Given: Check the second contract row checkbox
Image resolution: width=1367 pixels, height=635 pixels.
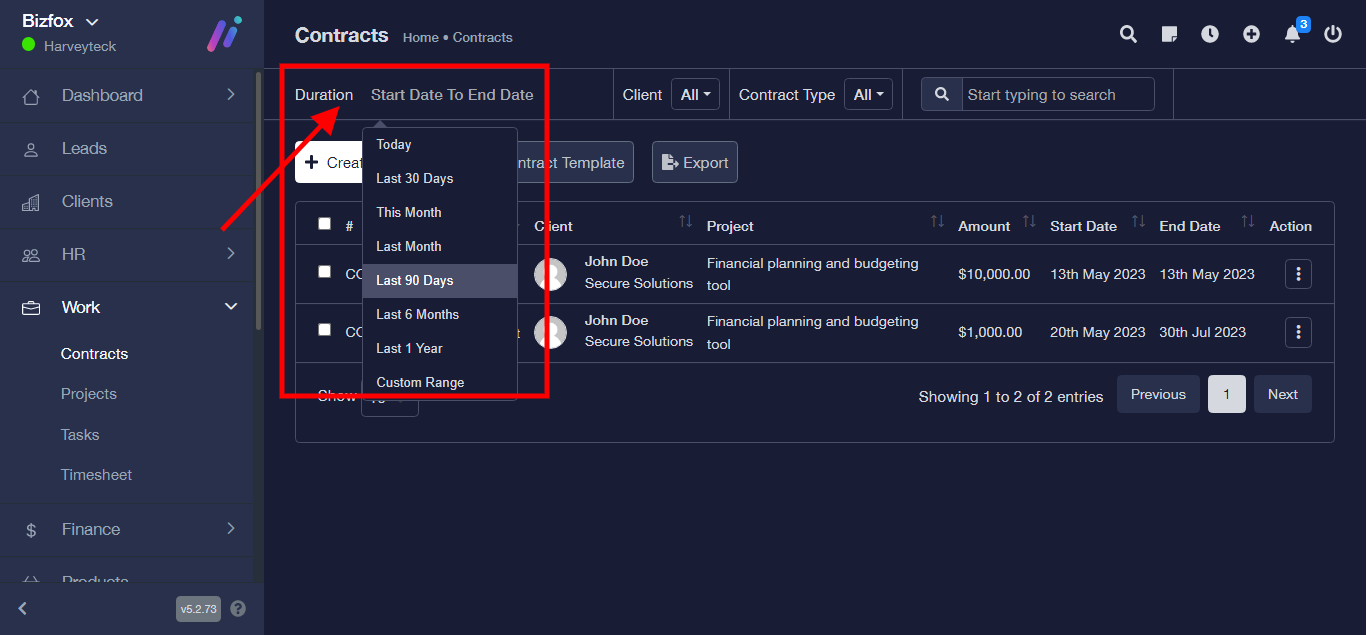Looking at the screenshot, I should pos(324,330).
